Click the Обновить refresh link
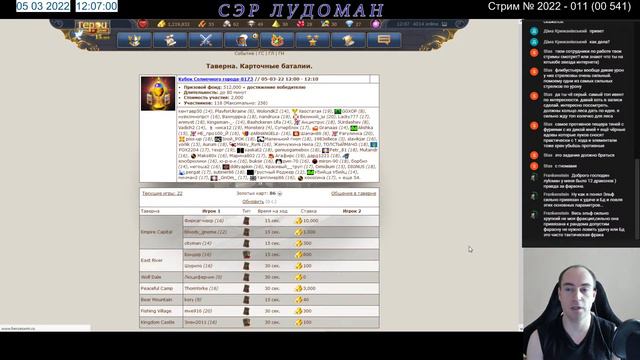Screen dimensions: 640x360 click(x=253, y=202)
